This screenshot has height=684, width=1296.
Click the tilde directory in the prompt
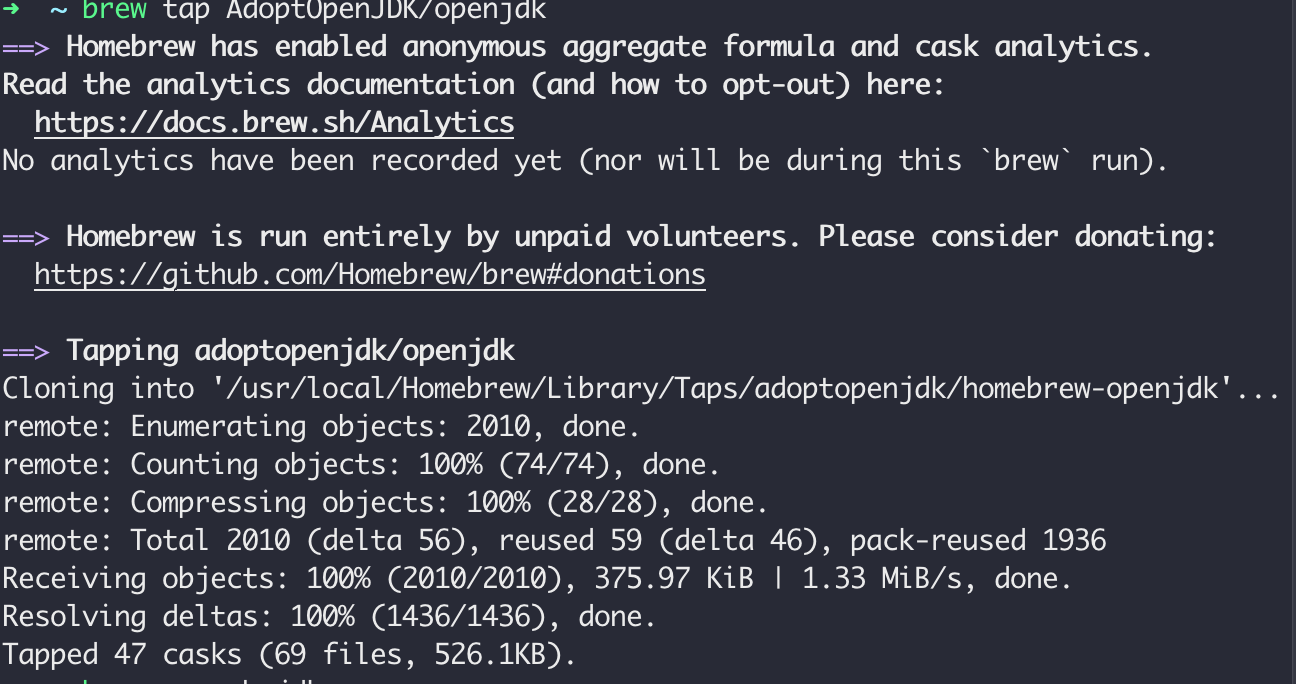(x=59, y=9)
